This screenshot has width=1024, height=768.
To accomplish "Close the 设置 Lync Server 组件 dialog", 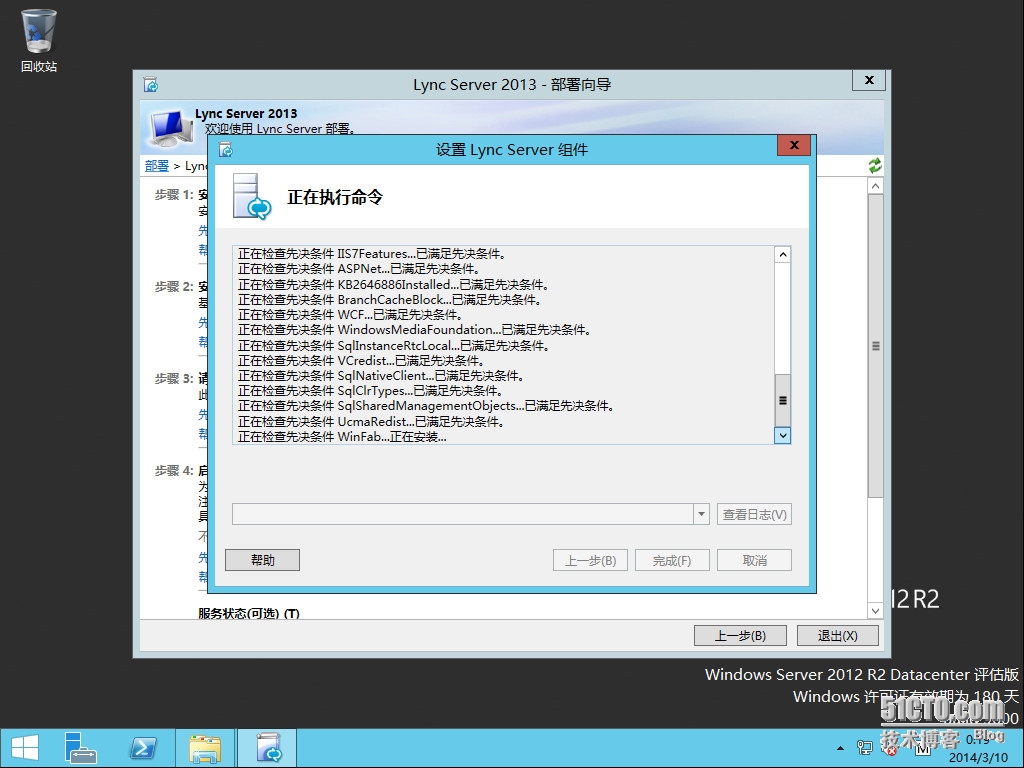I will click(x=793, y=145).
